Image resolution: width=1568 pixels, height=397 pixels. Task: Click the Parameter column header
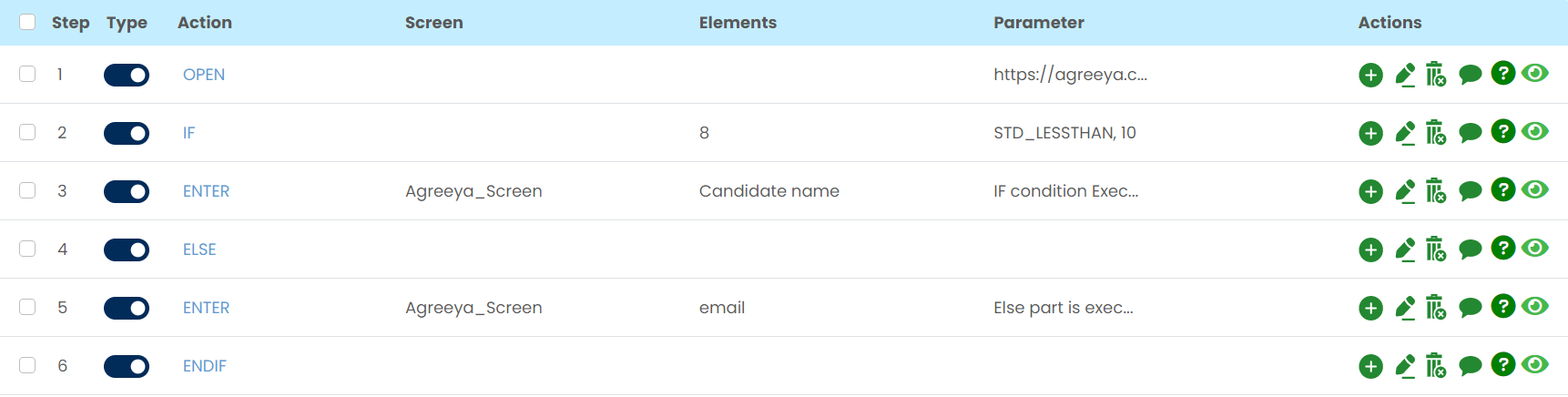[1038, 23]
